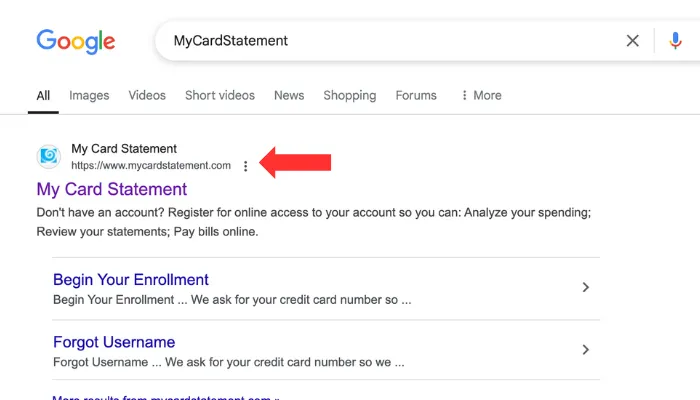This screenshot has width=700, height=400.
Task: Open the My Card Statement purple title link
Action: coord(112,189)
